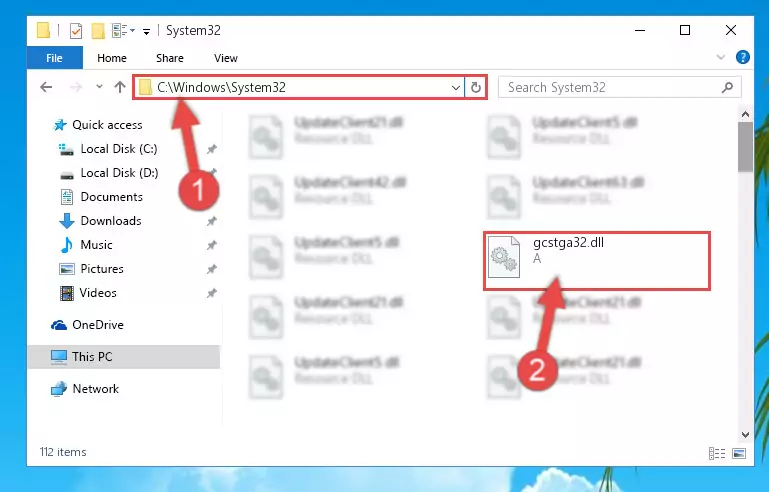The height and width of the screenshot is (492, 769).
Task: Go up one folder level
Action: tap(120, 87)
